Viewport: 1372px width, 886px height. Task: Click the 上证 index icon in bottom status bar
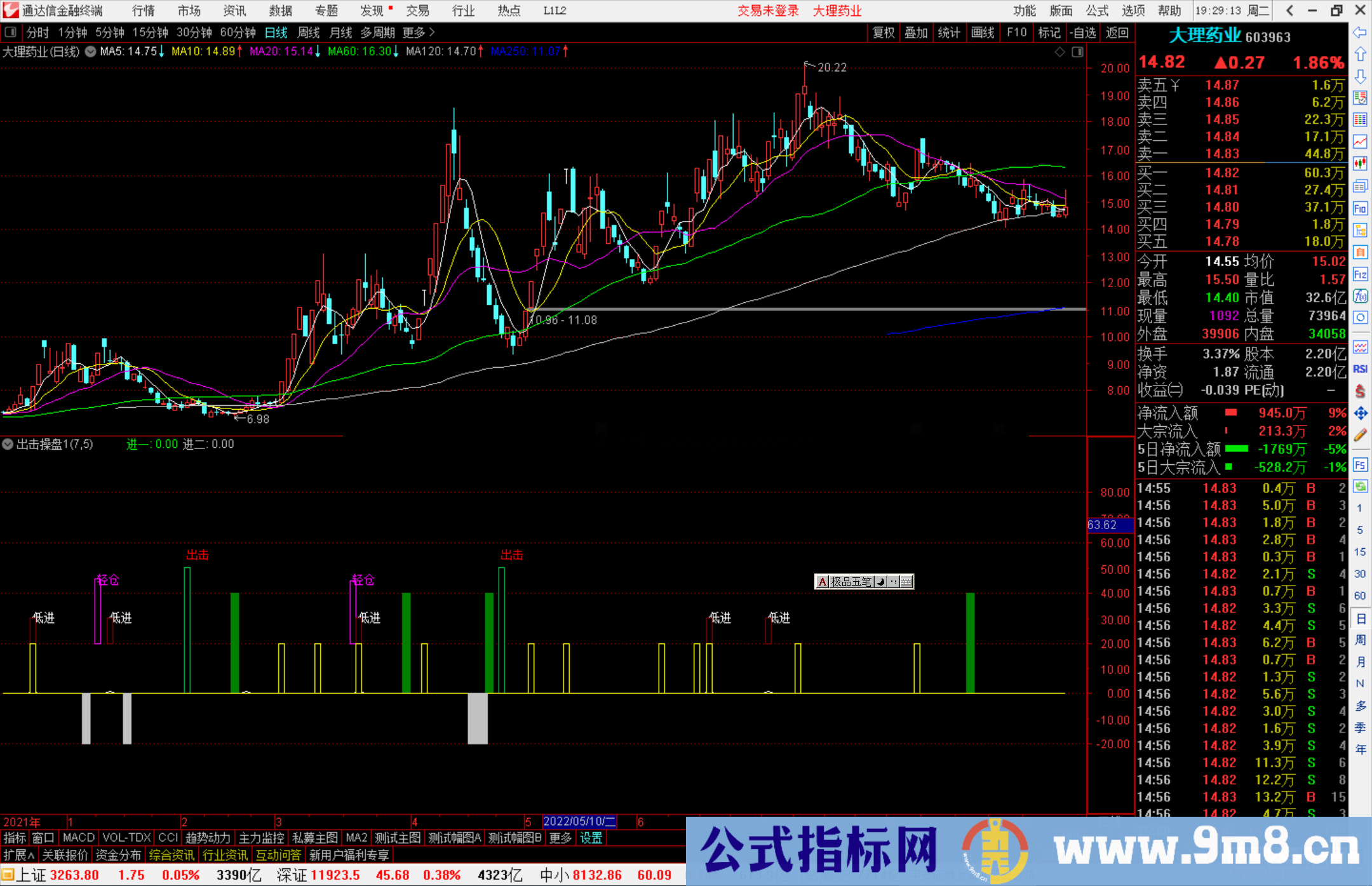9,875
